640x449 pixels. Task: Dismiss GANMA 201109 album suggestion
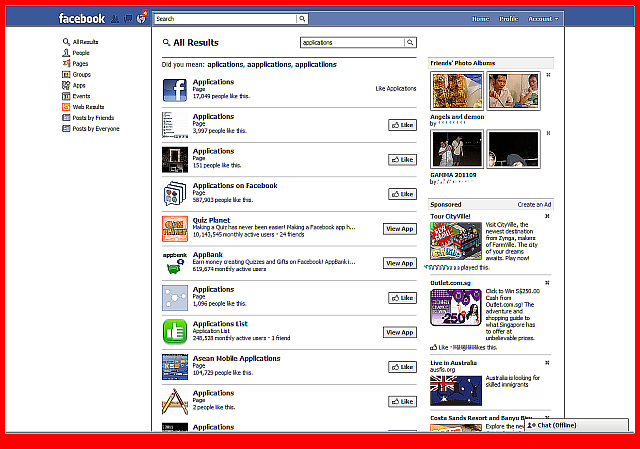[549, 133]
